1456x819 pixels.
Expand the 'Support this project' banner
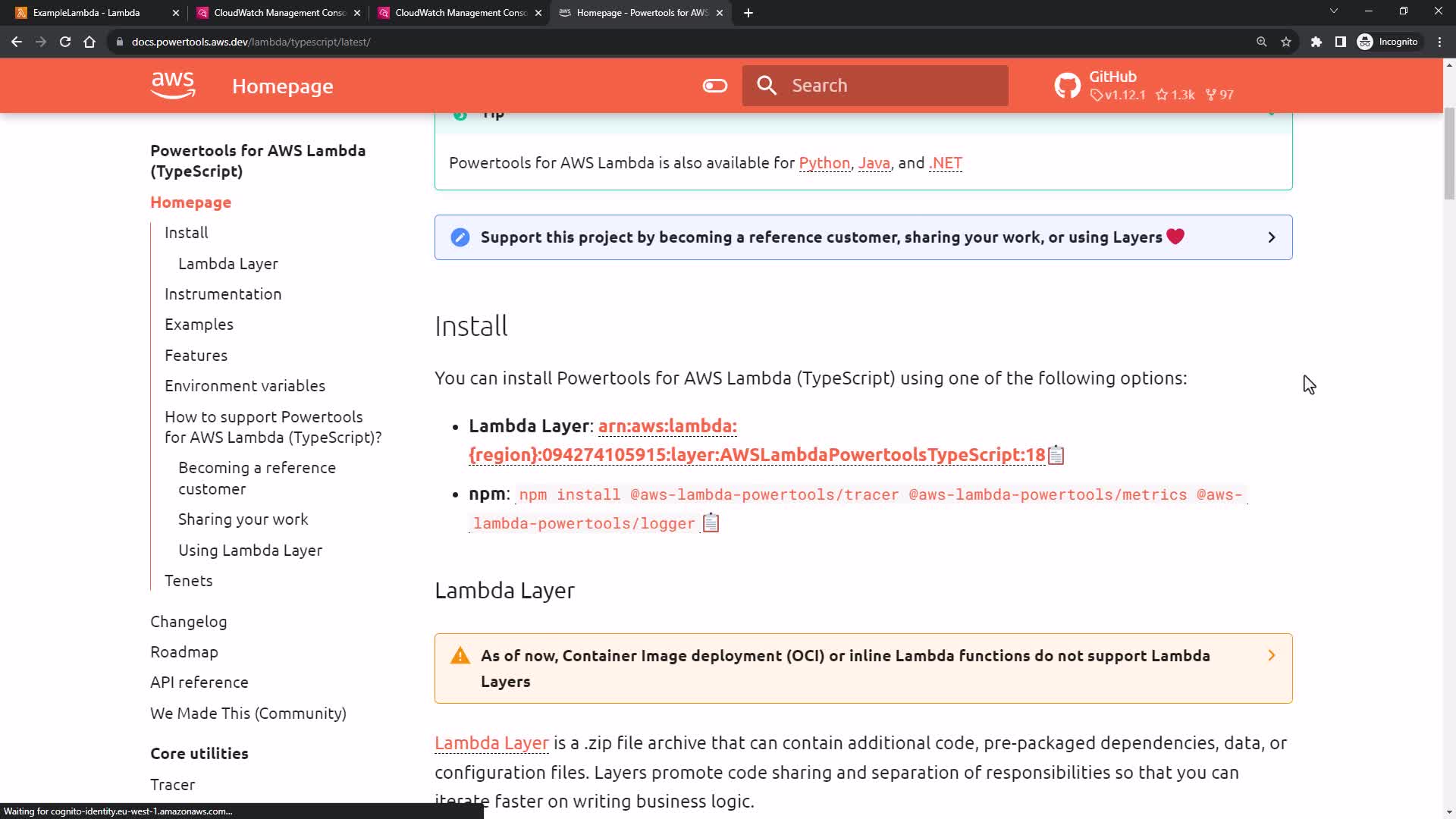click(x=1272, y=237)
